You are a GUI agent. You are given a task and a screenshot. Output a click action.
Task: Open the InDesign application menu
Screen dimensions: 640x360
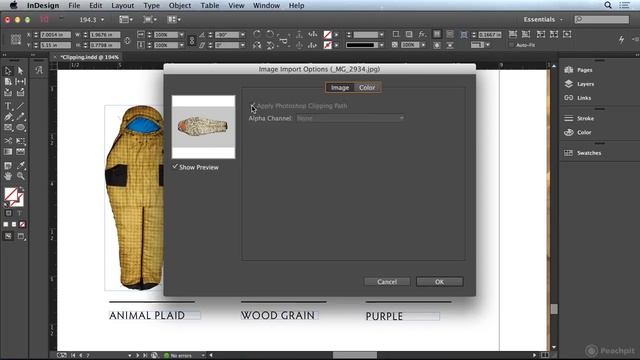pos(43,5)
